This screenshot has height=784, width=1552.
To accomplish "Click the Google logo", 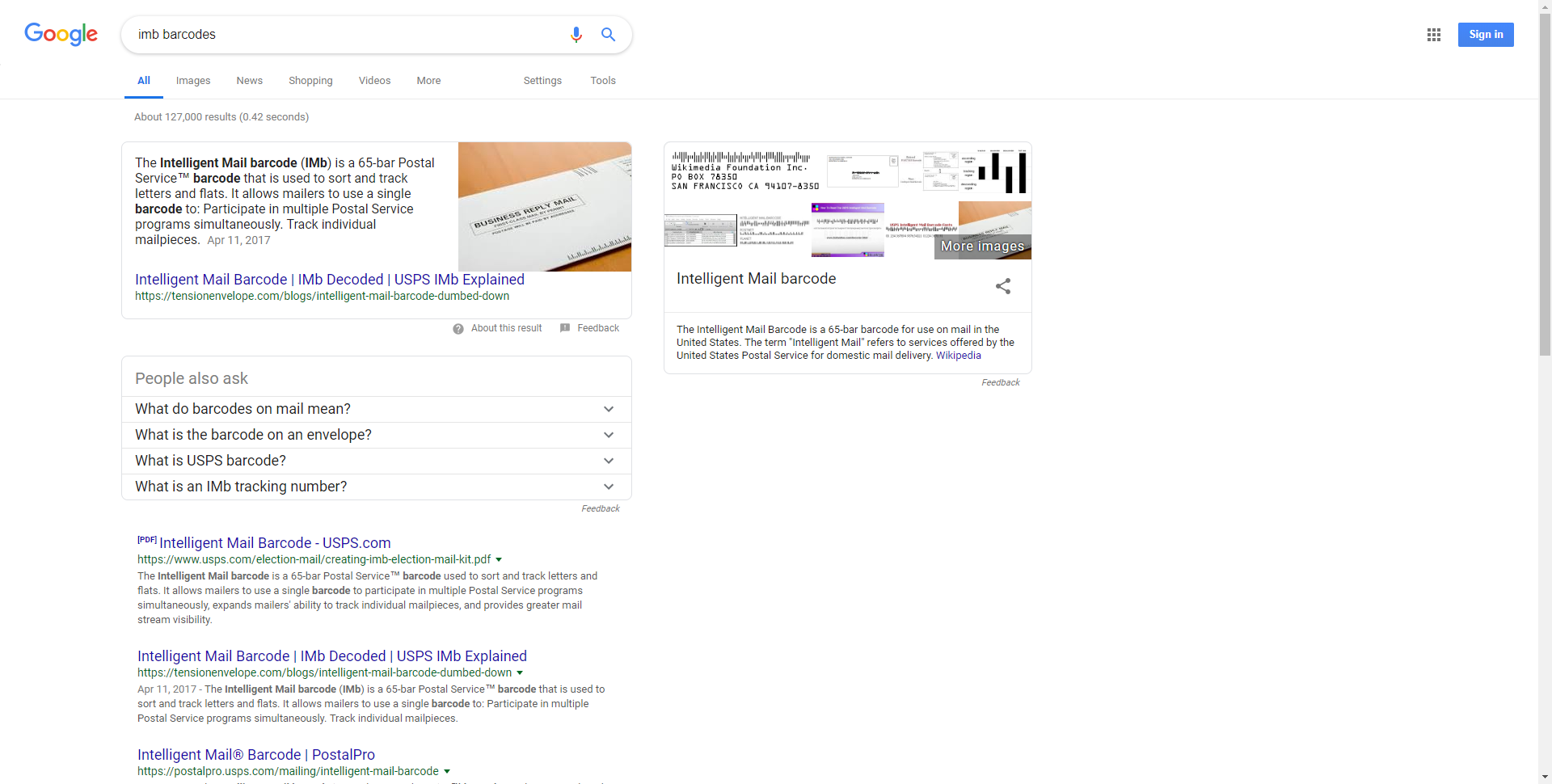I will tap(61, 34).
